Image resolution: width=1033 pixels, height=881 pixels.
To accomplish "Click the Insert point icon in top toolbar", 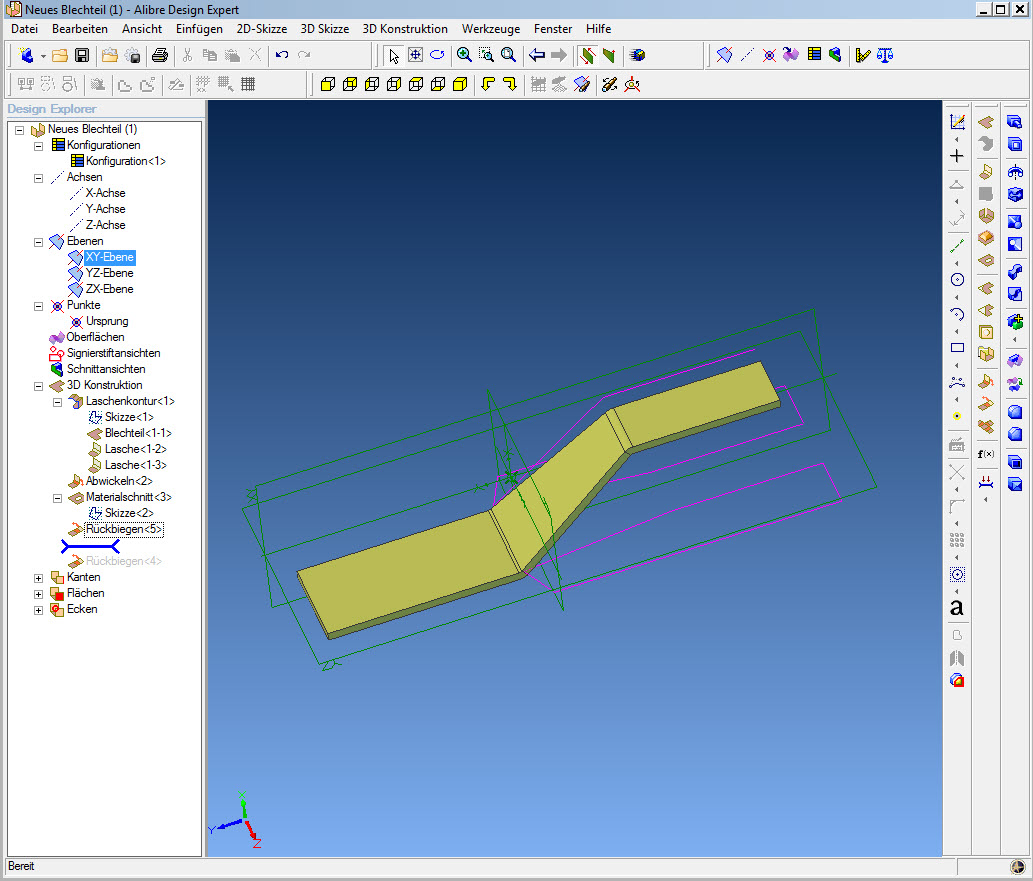I will [769, 55].
